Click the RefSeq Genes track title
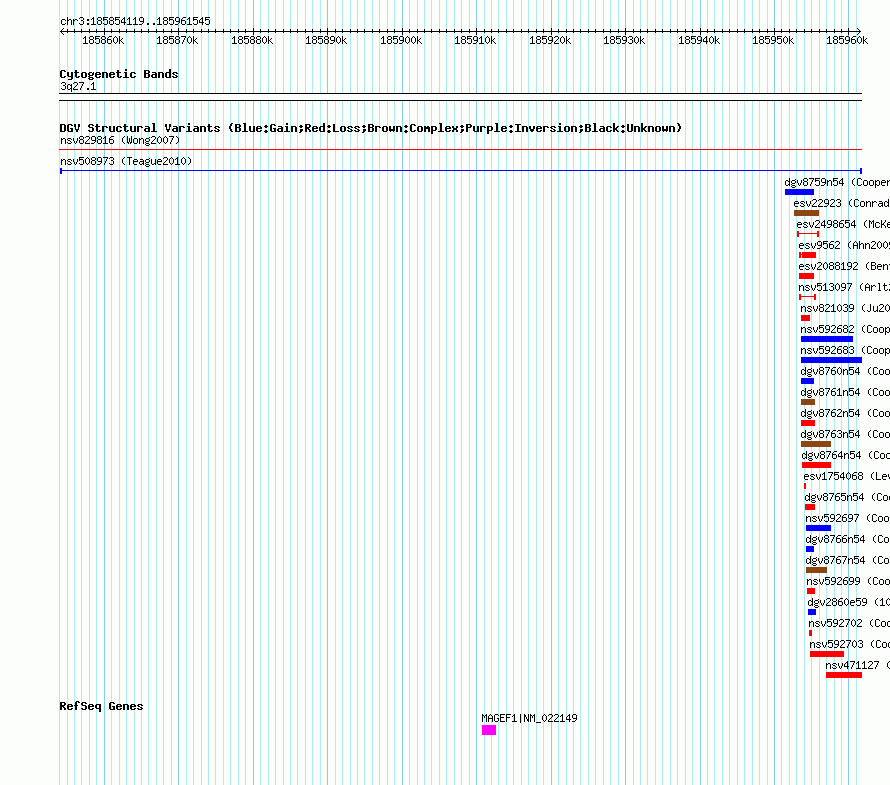 [x=101, y=706]
